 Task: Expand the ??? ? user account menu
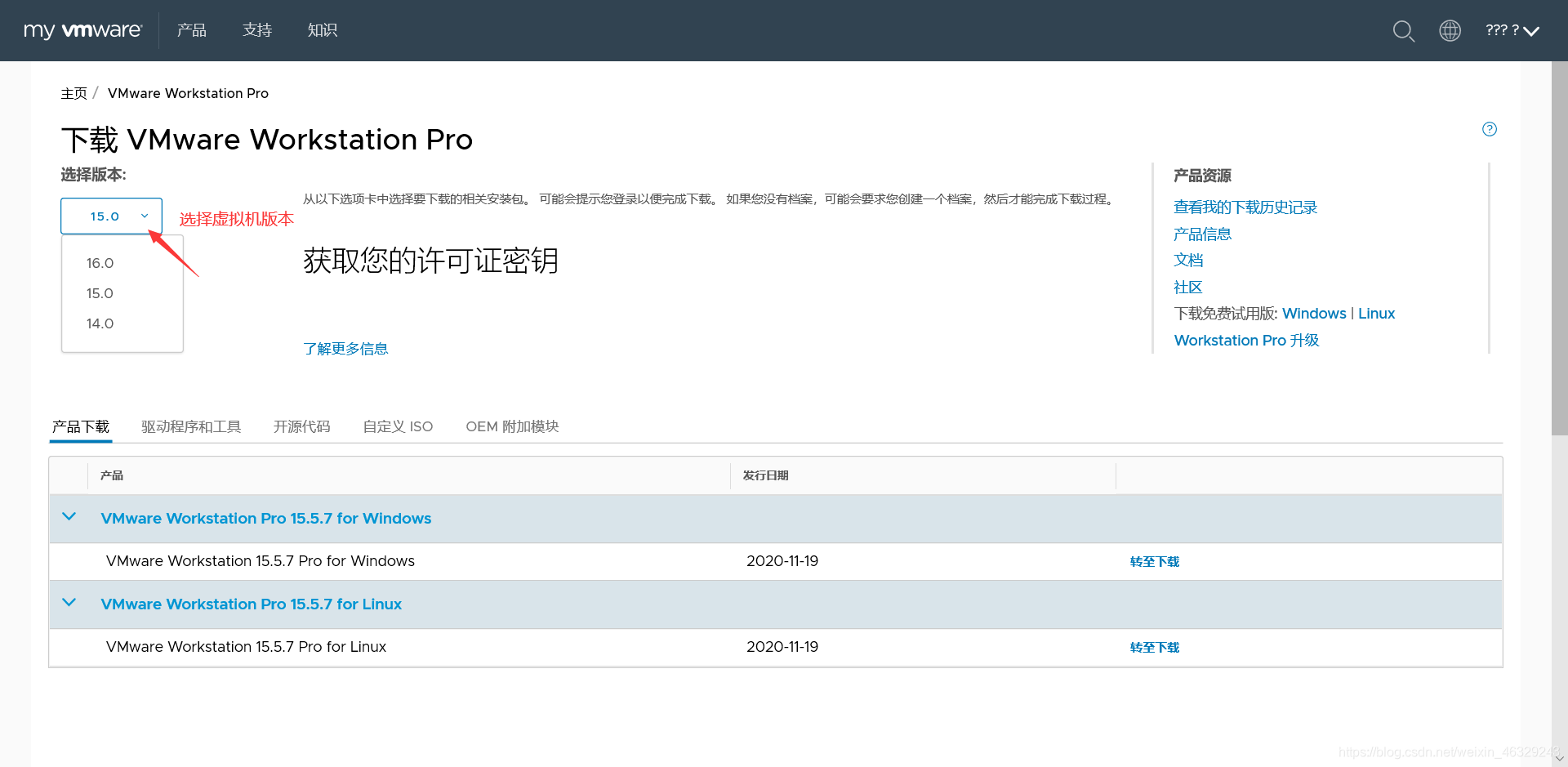1512,30
